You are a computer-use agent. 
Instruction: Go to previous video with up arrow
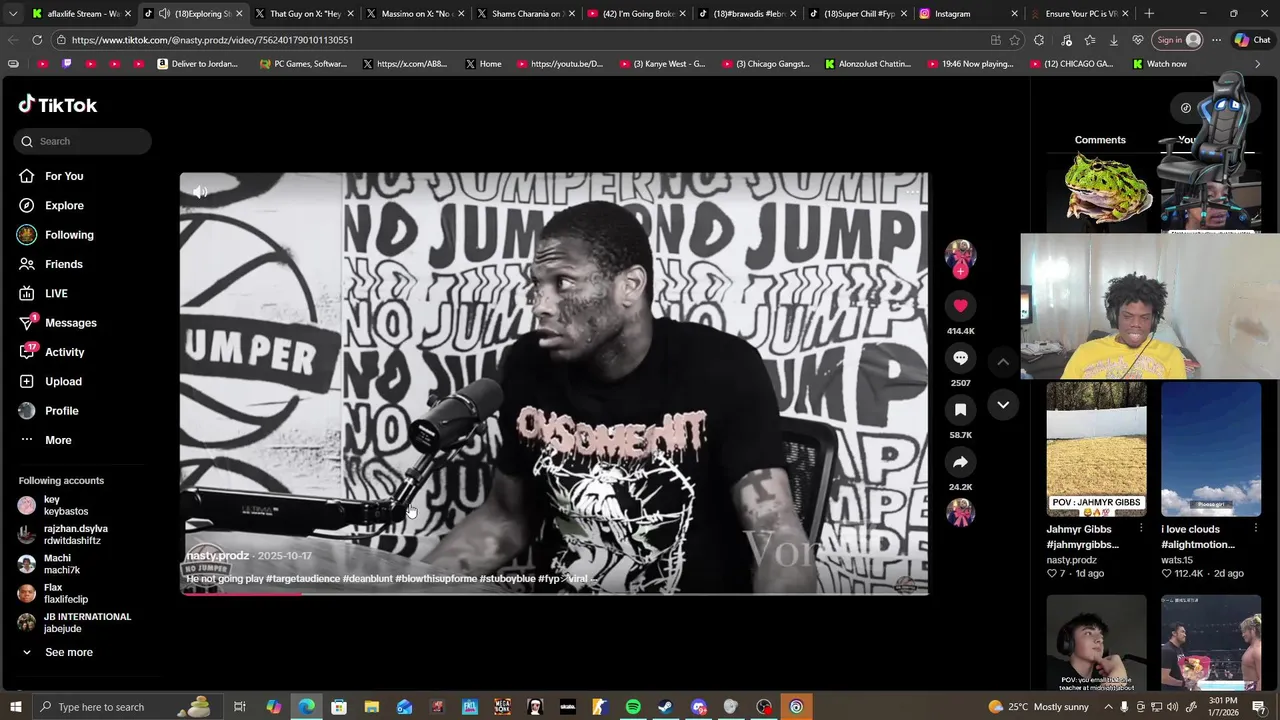(x=1003, y=362)
